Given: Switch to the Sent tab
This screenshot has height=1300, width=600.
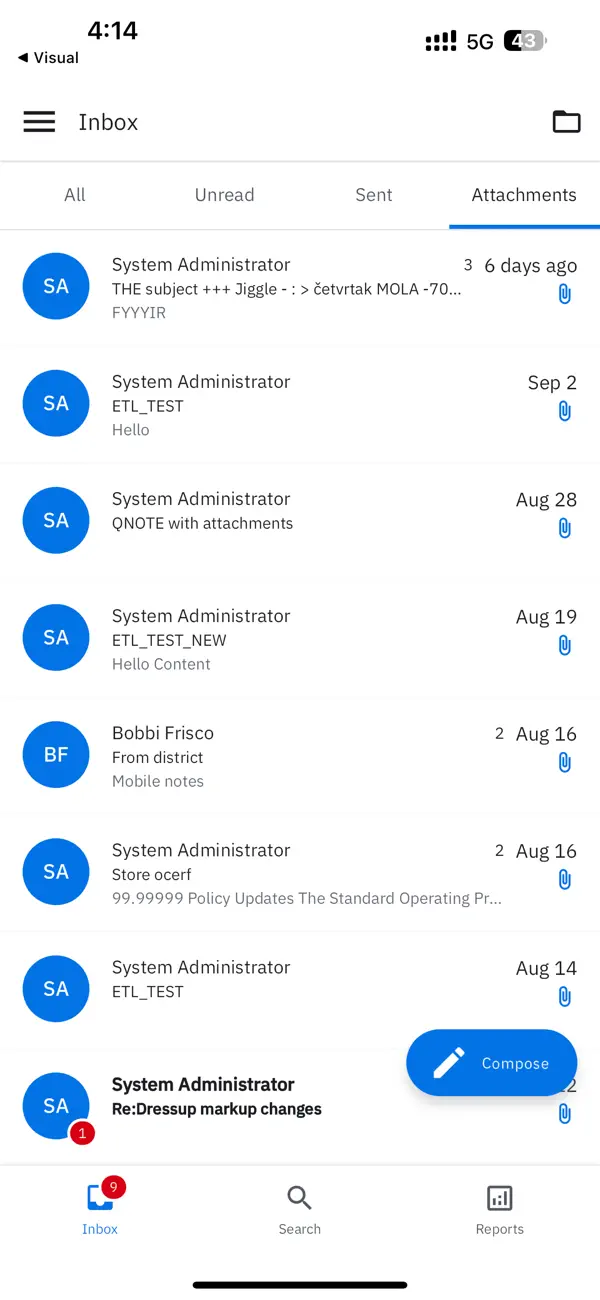Looking at the screenshot, I should 373,195.
